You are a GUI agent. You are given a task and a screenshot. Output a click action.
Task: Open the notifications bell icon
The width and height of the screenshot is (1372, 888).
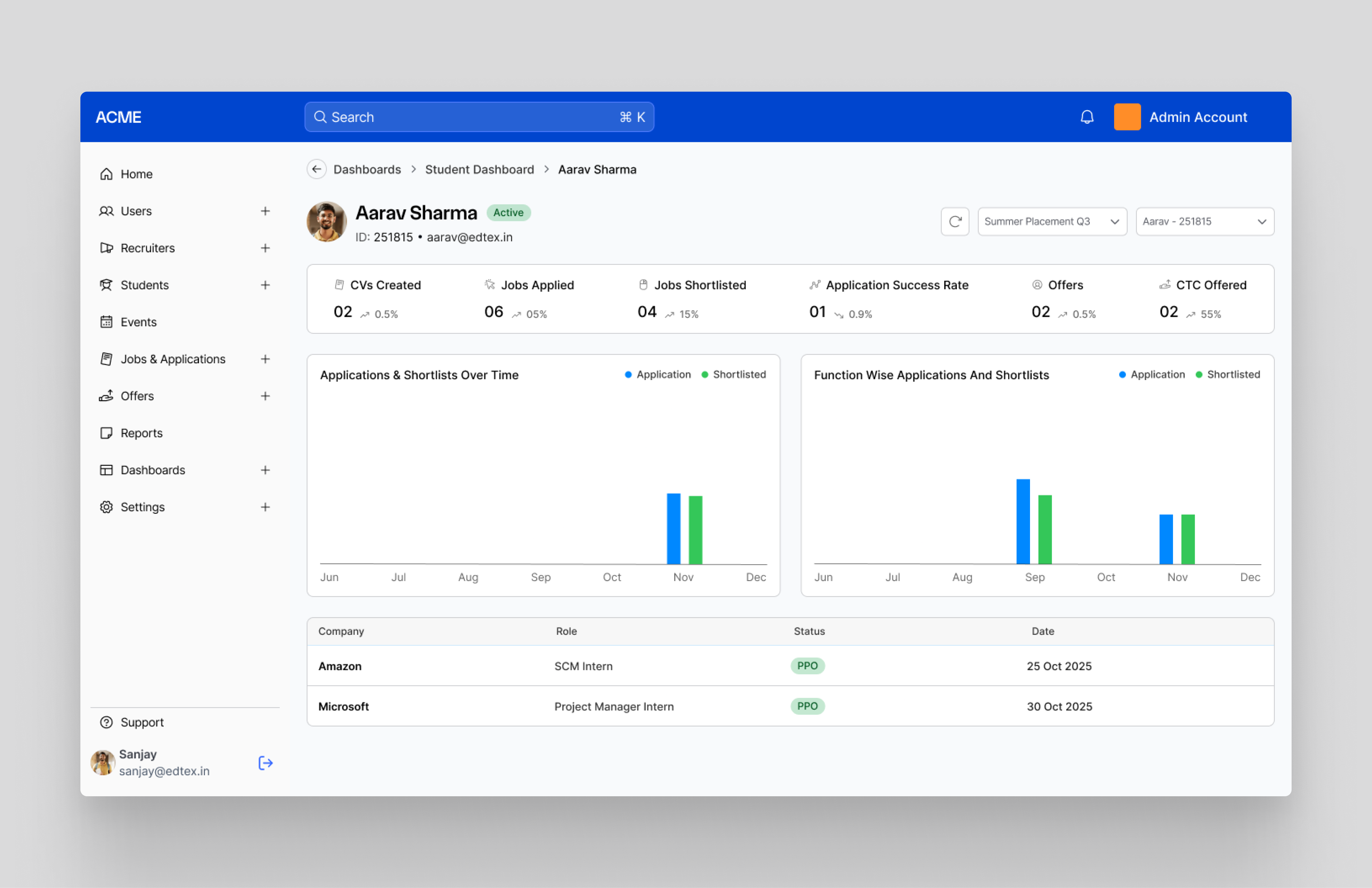[1087, 117]
